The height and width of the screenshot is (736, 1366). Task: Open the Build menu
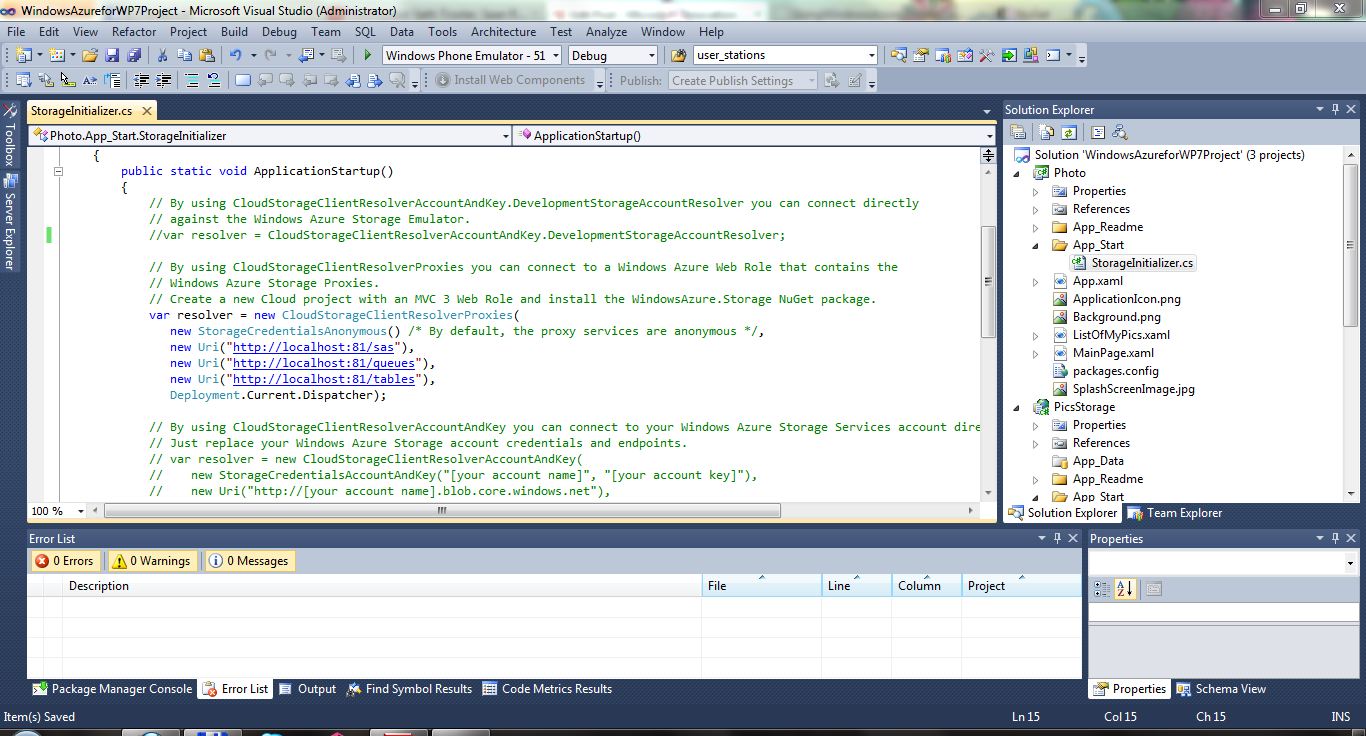pyautogui.click(x=234, y=32)
